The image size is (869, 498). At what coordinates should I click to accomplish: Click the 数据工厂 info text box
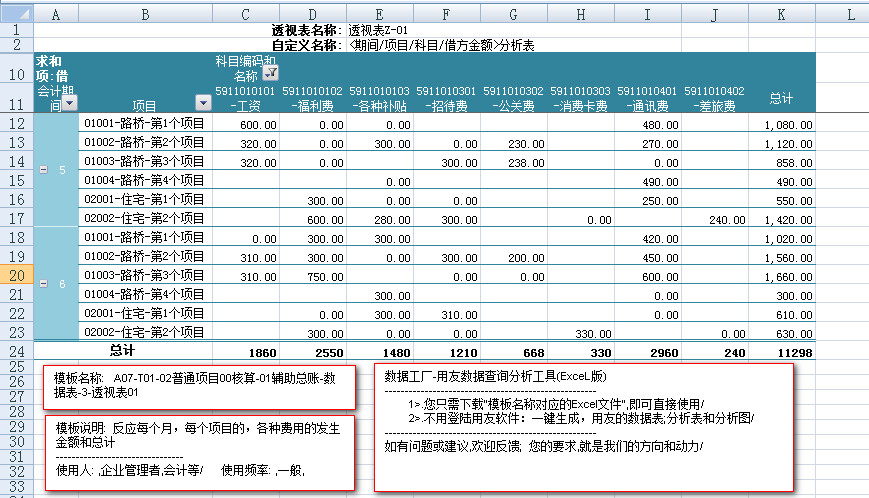[583, 425]
